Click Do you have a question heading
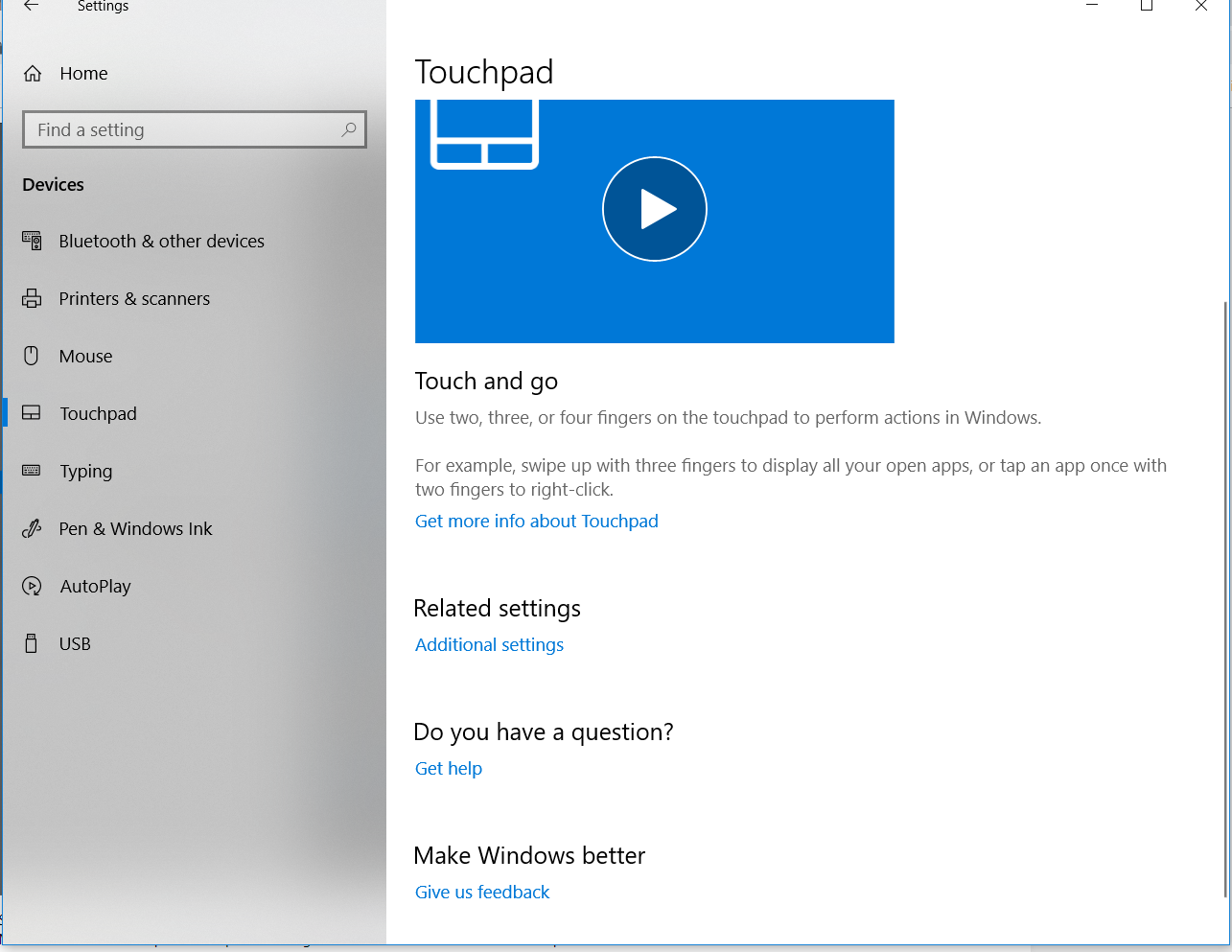 [544, 732]
